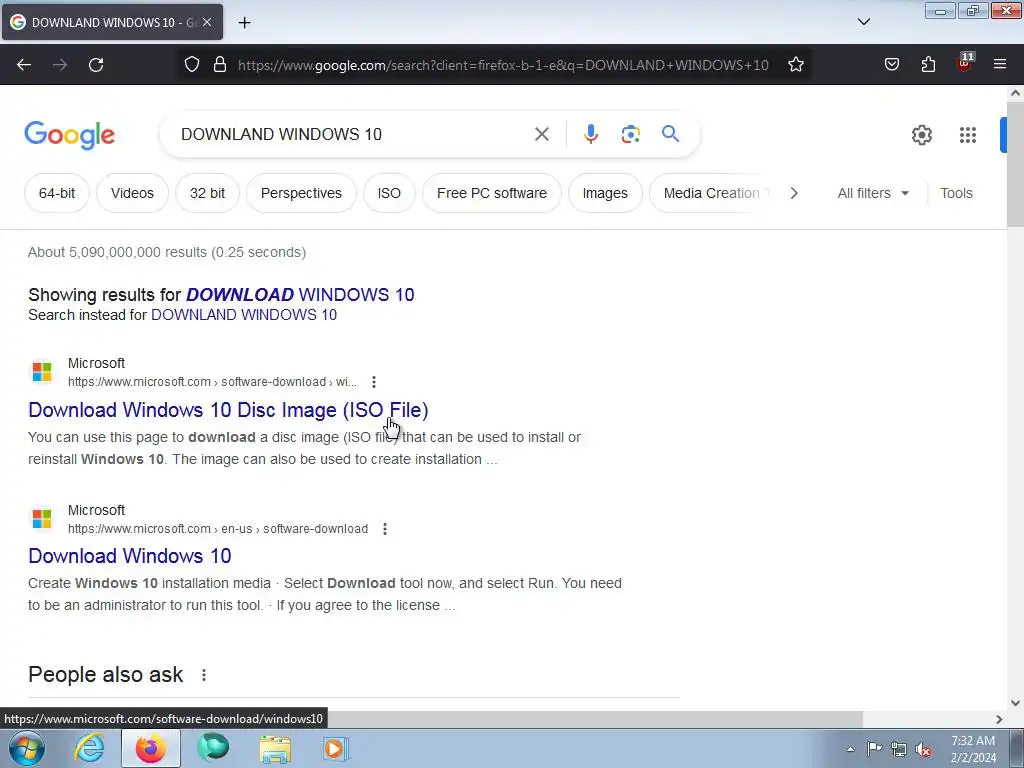Click the corrected DOWNLOAD WINDOWS 10 link
Screen dimensions: 1024x768
click(x=300, y=295)
